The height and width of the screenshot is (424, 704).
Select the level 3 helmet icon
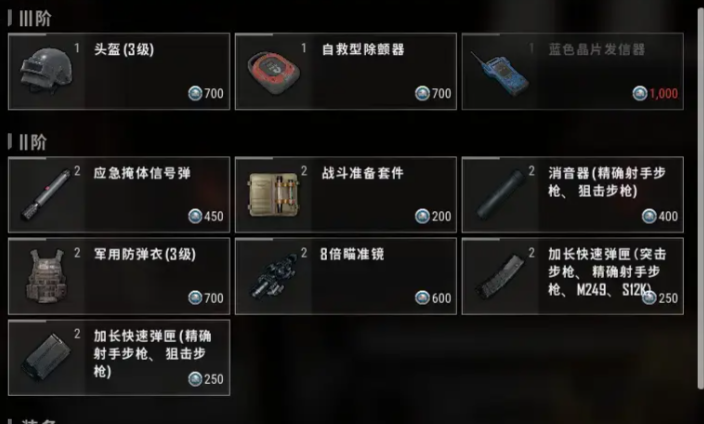(x=46, y=71)
